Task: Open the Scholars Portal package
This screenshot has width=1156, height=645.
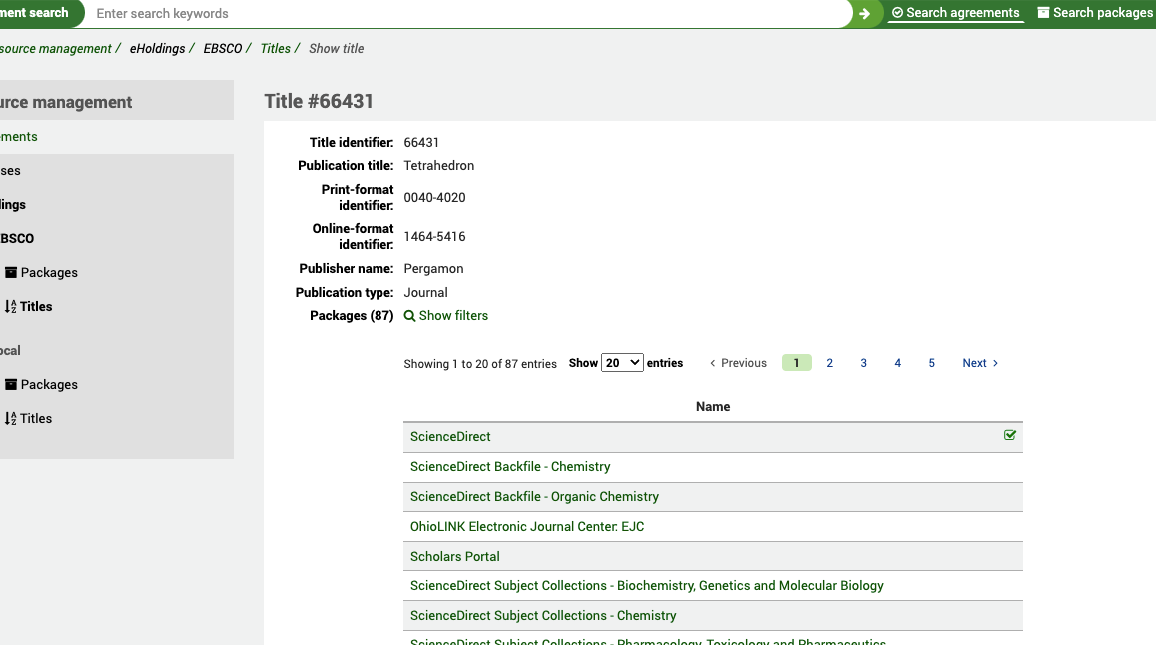Action: point(455,556)
